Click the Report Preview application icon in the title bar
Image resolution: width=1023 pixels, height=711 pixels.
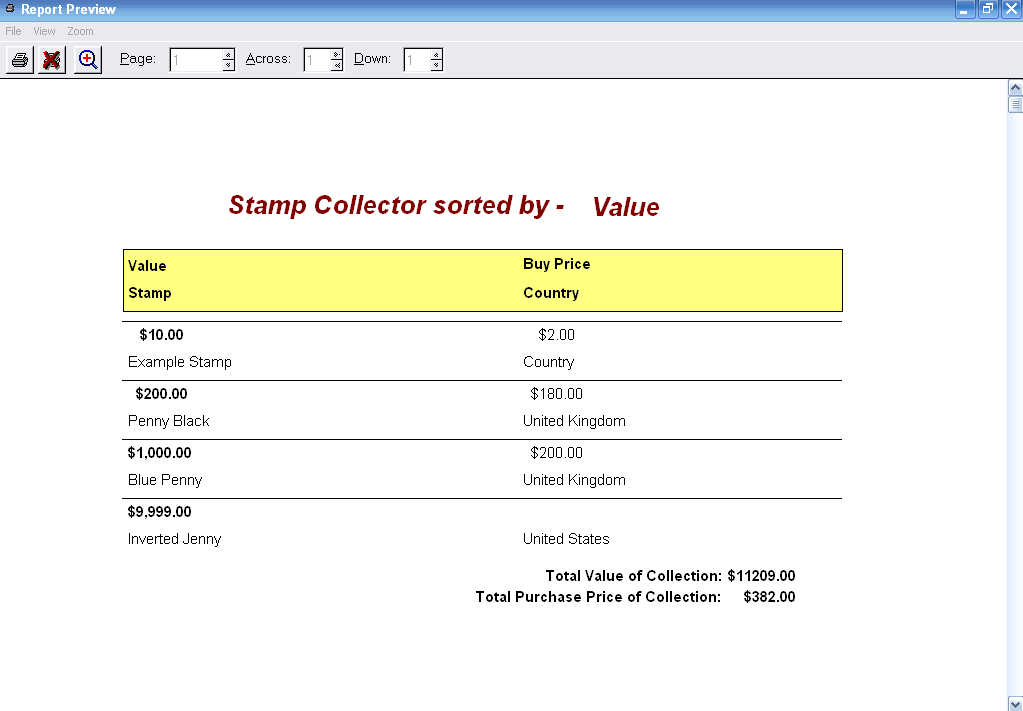click(x=8, y=9)
